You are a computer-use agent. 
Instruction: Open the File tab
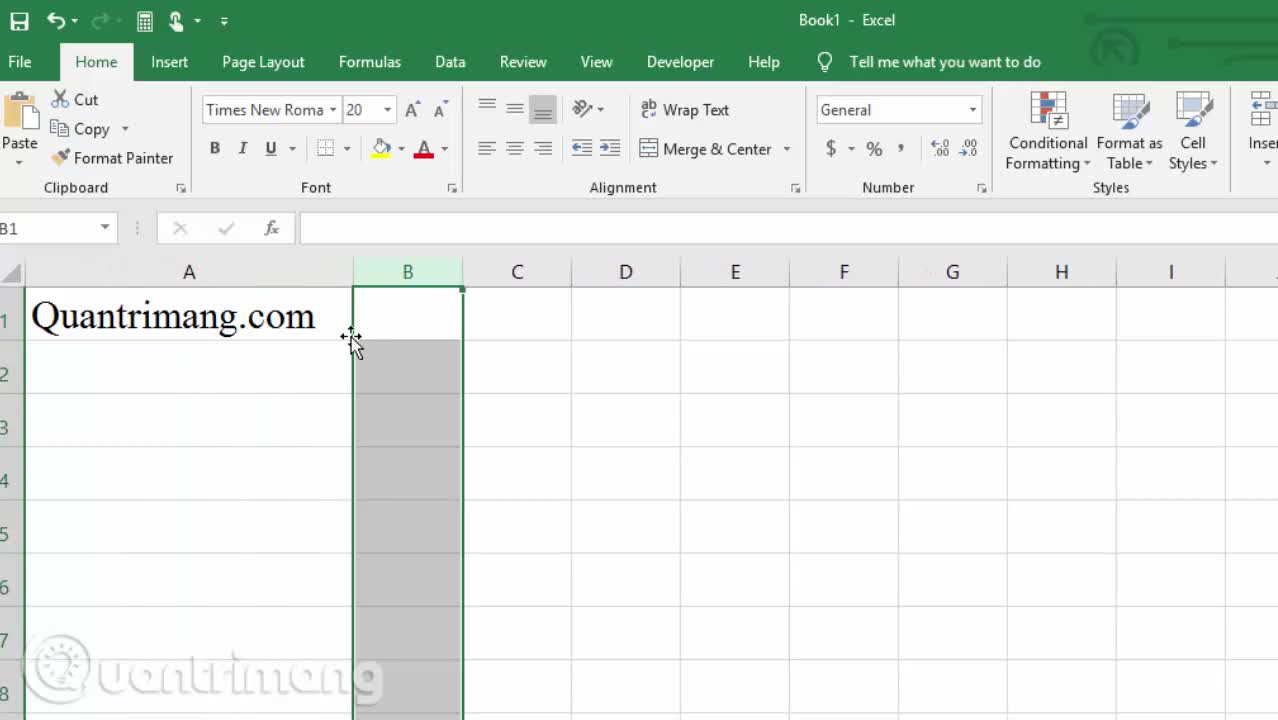(x=20, y=62)
